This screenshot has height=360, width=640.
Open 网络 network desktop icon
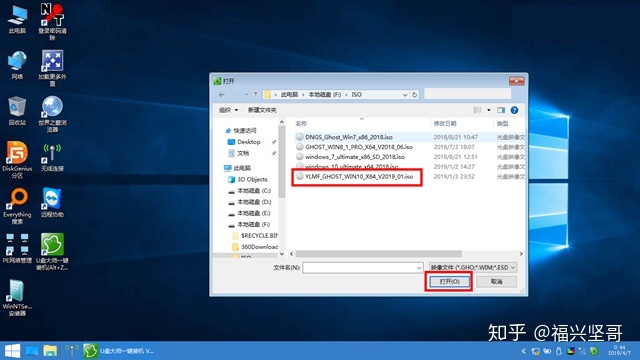click(17, 65)
